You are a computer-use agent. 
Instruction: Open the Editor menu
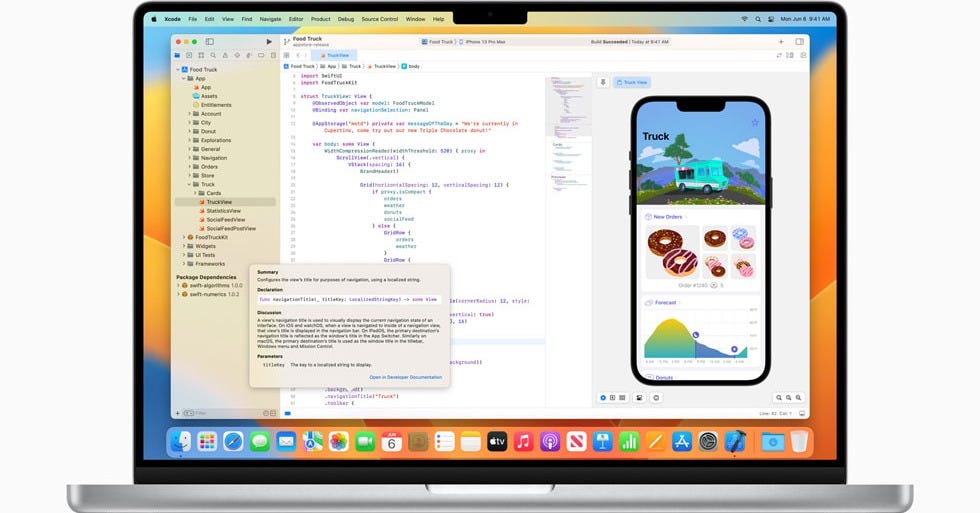(x=296, y=19)
